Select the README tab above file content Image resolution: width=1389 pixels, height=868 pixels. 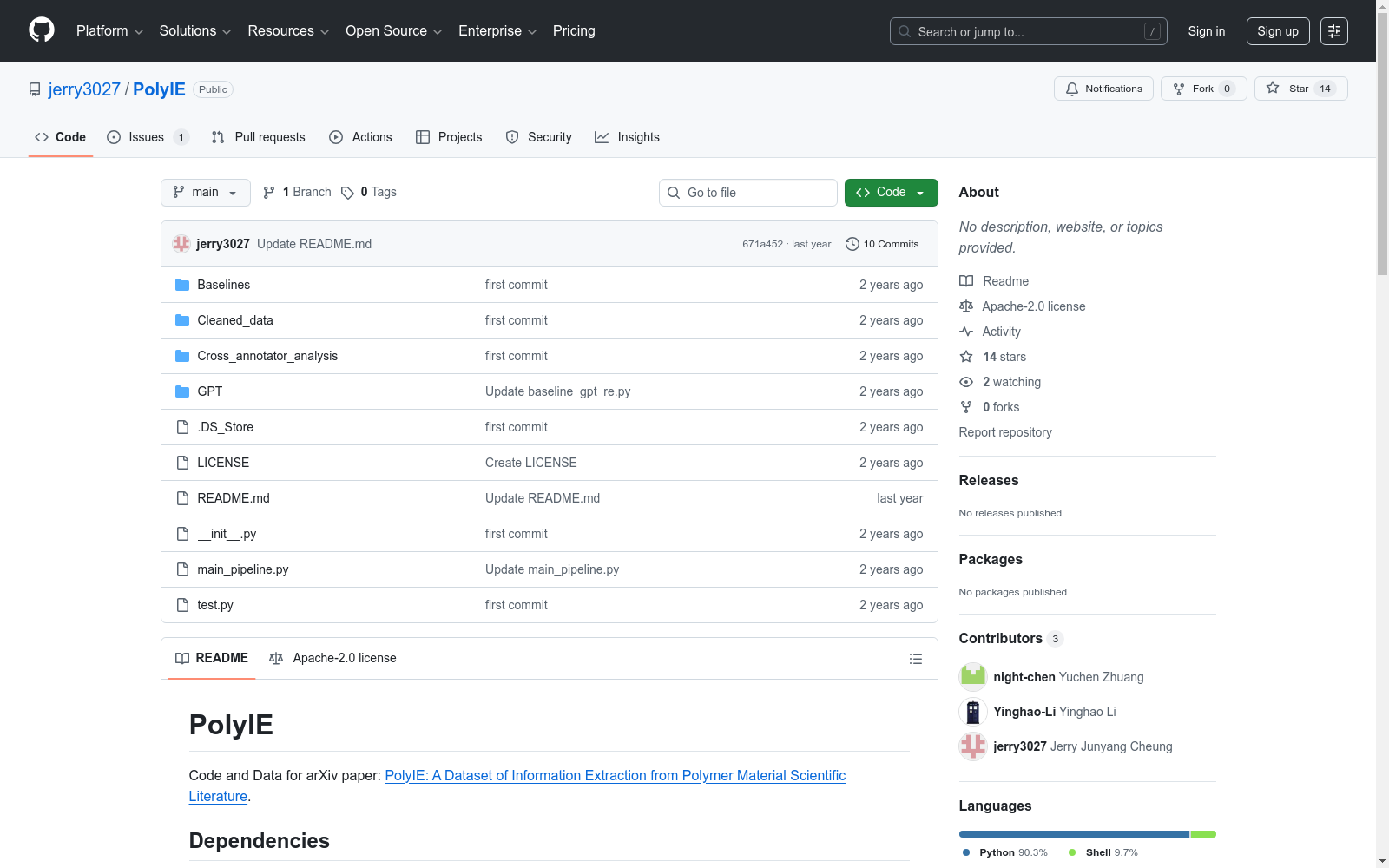pos(212,659)
